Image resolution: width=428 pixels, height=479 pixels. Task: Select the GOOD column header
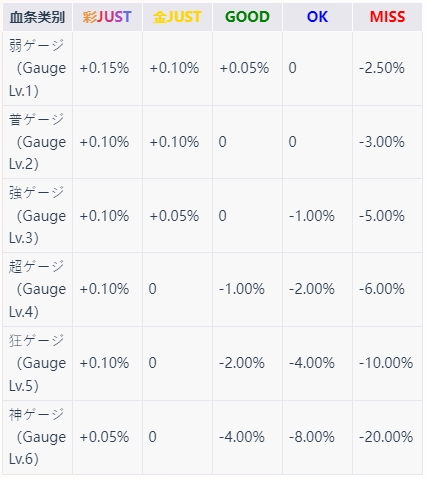click(247, 17)
